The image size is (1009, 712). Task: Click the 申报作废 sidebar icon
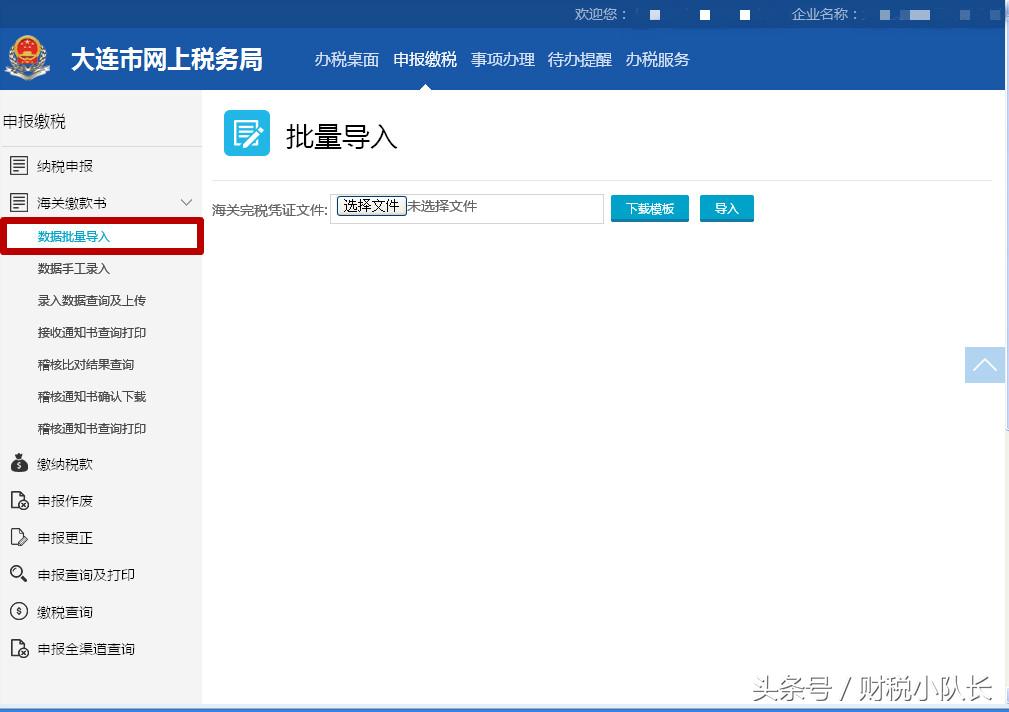(18, 500)
